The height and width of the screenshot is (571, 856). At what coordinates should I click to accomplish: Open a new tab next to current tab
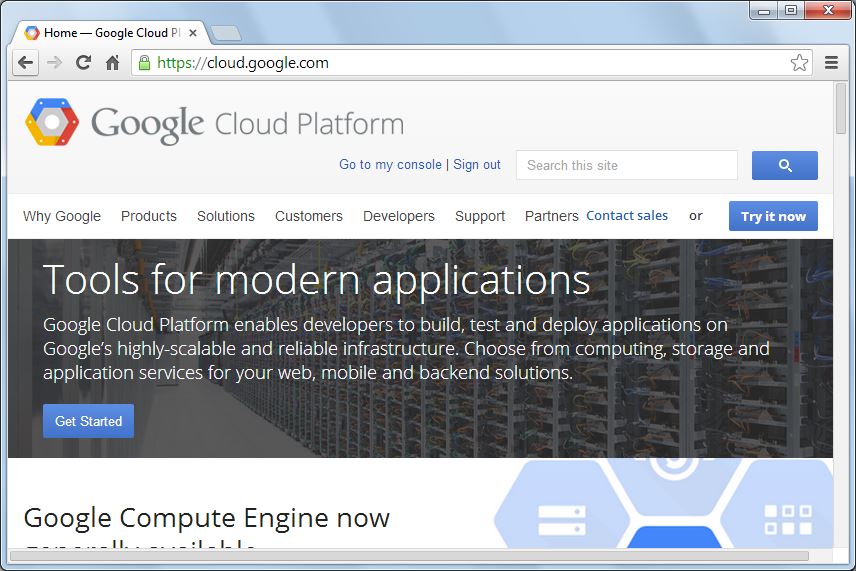point(226,33)
